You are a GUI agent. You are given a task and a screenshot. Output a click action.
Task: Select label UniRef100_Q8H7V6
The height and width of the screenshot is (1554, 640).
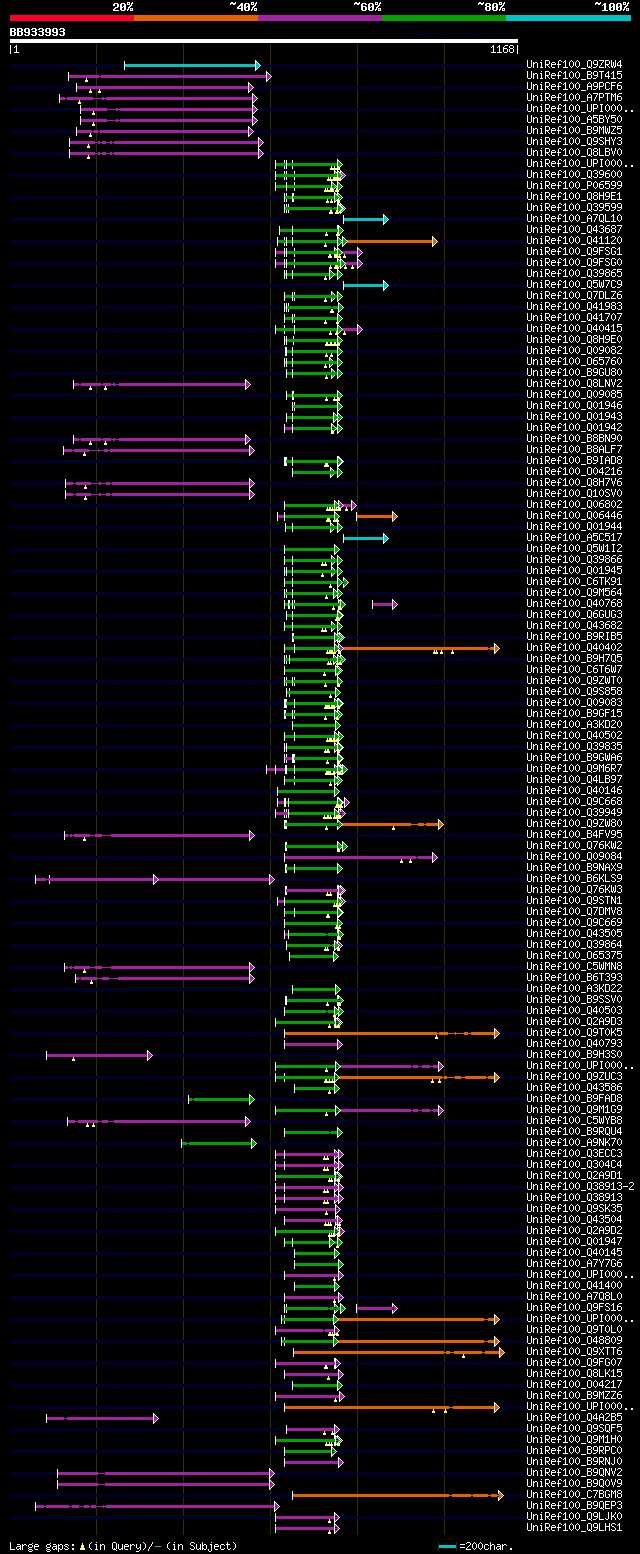574,482
